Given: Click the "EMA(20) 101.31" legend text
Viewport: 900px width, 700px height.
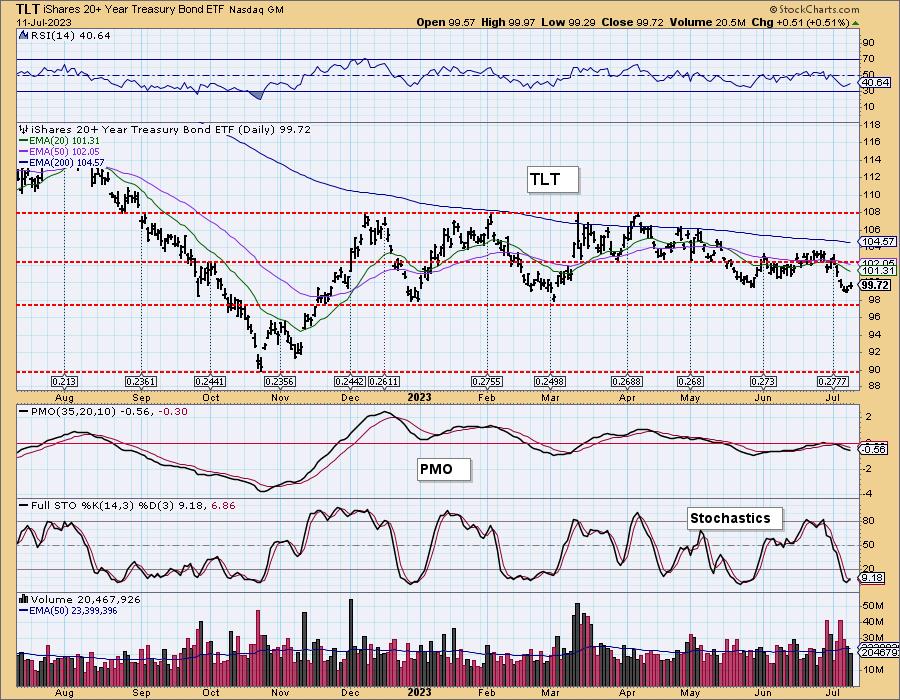Looking at the screenshot, I should click(x=64, y=141).
